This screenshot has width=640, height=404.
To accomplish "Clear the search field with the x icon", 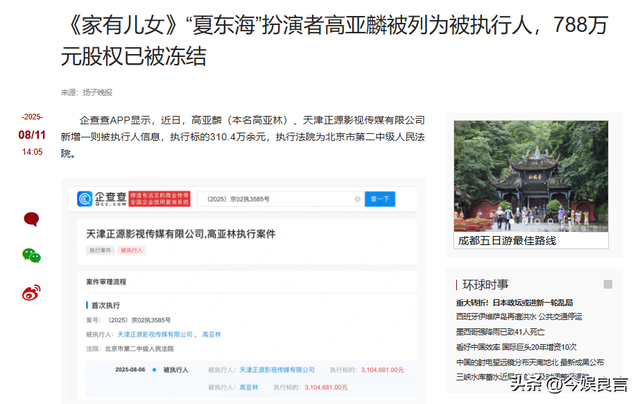I will 357,199.
